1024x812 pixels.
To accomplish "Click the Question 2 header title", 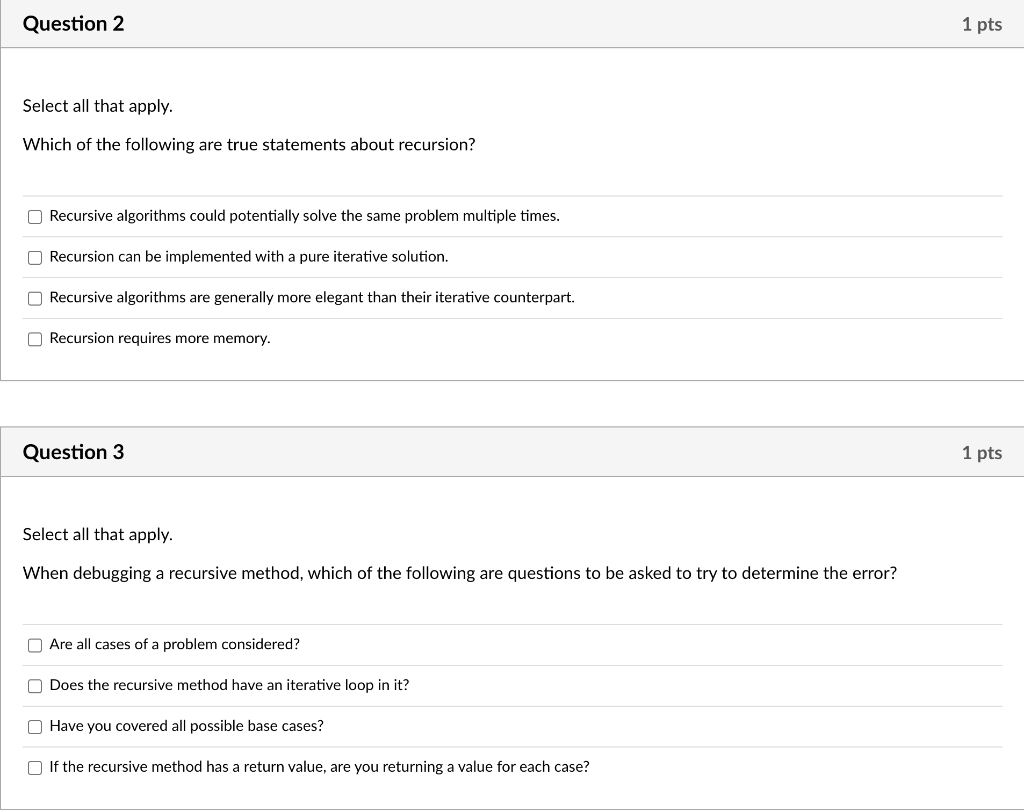I will coord(73,24).
